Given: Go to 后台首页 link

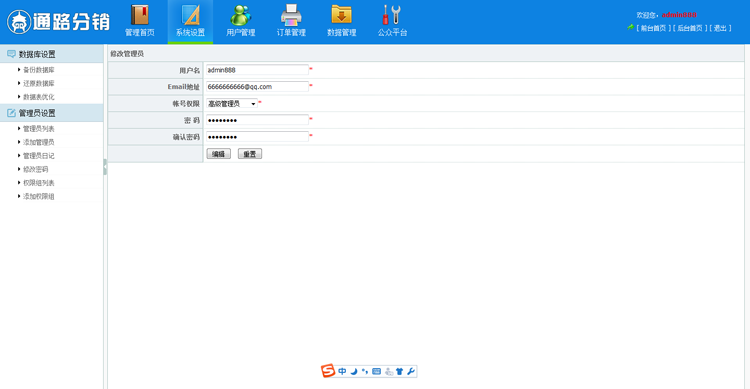Looking at the screenshot, I should tap(690, 28).
